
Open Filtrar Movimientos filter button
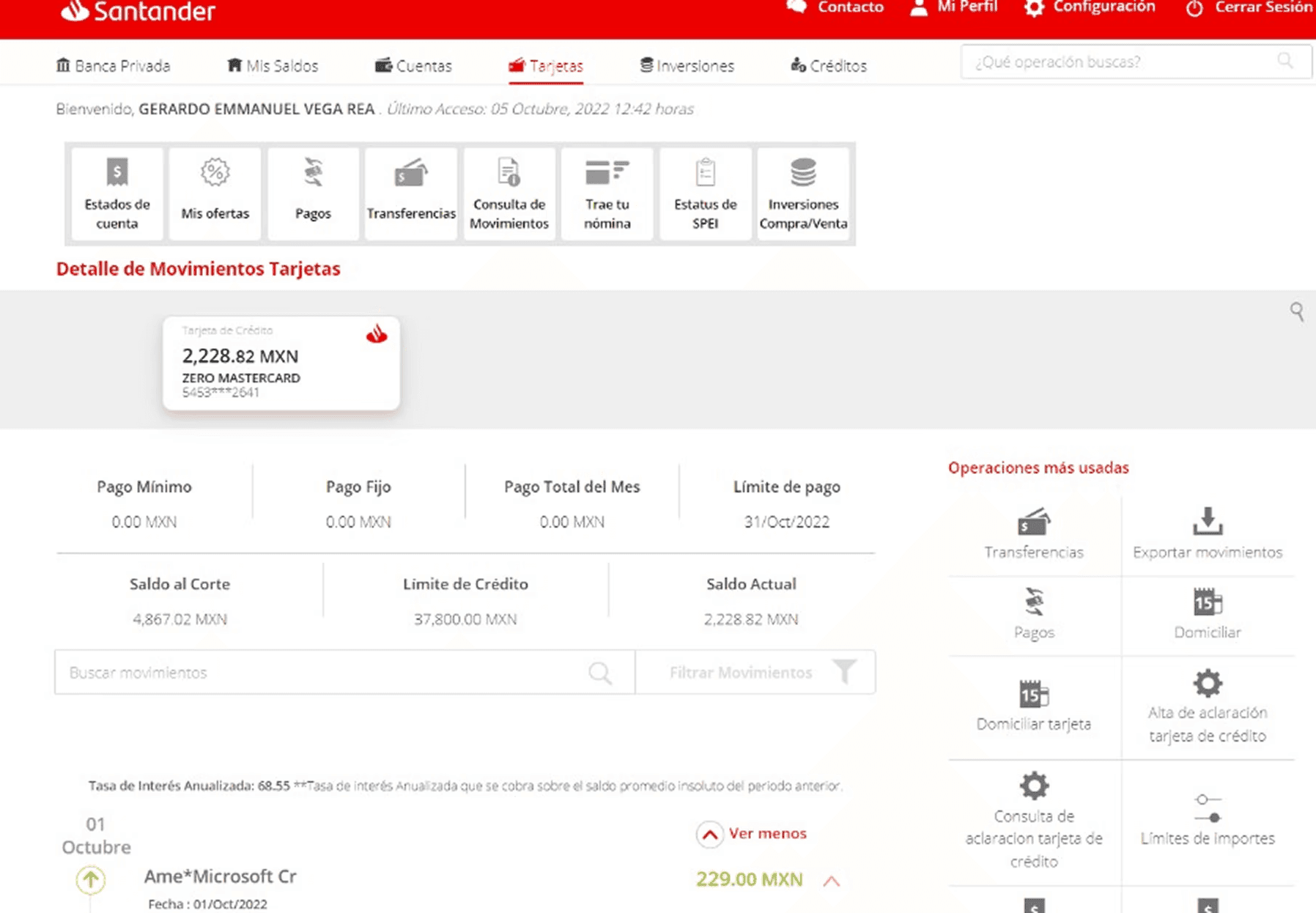click(755, 672)
